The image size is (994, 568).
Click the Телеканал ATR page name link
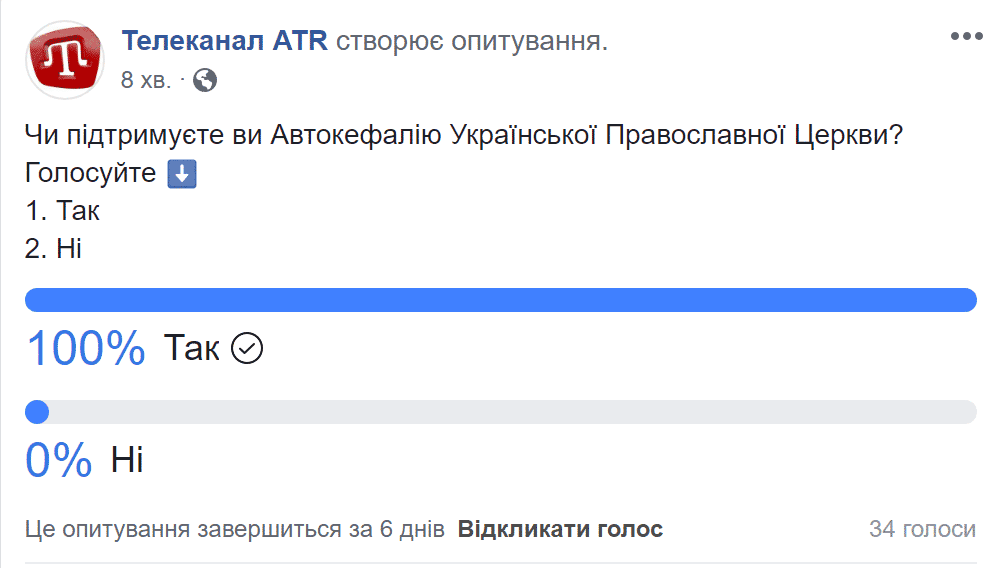pyautogui.click(x=224, y=41)
